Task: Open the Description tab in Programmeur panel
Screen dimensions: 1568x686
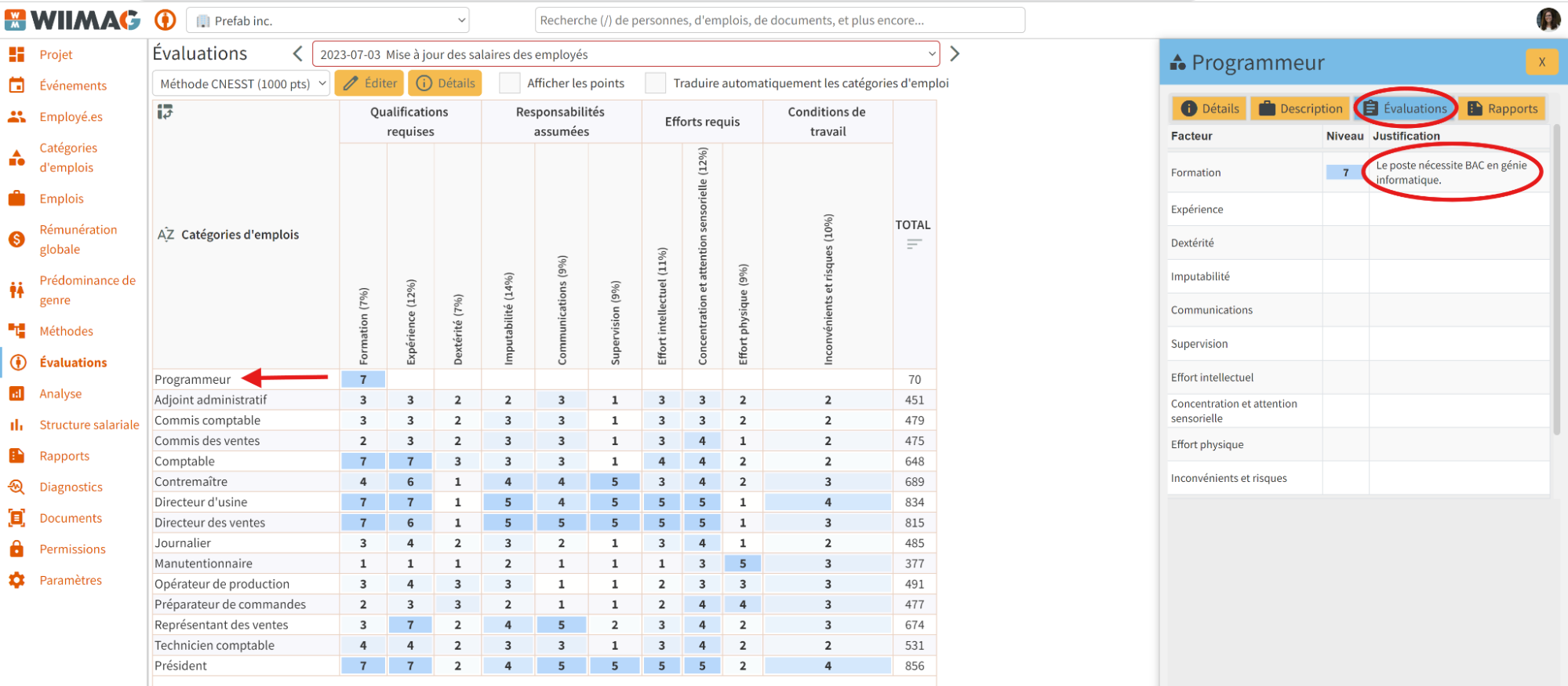Action: tap(1301, 108)
